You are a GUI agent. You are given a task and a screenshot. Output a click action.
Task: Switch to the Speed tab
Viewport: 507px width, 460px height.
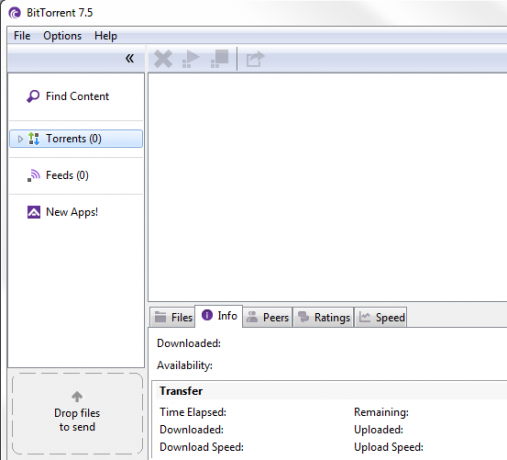coord(381,317)
